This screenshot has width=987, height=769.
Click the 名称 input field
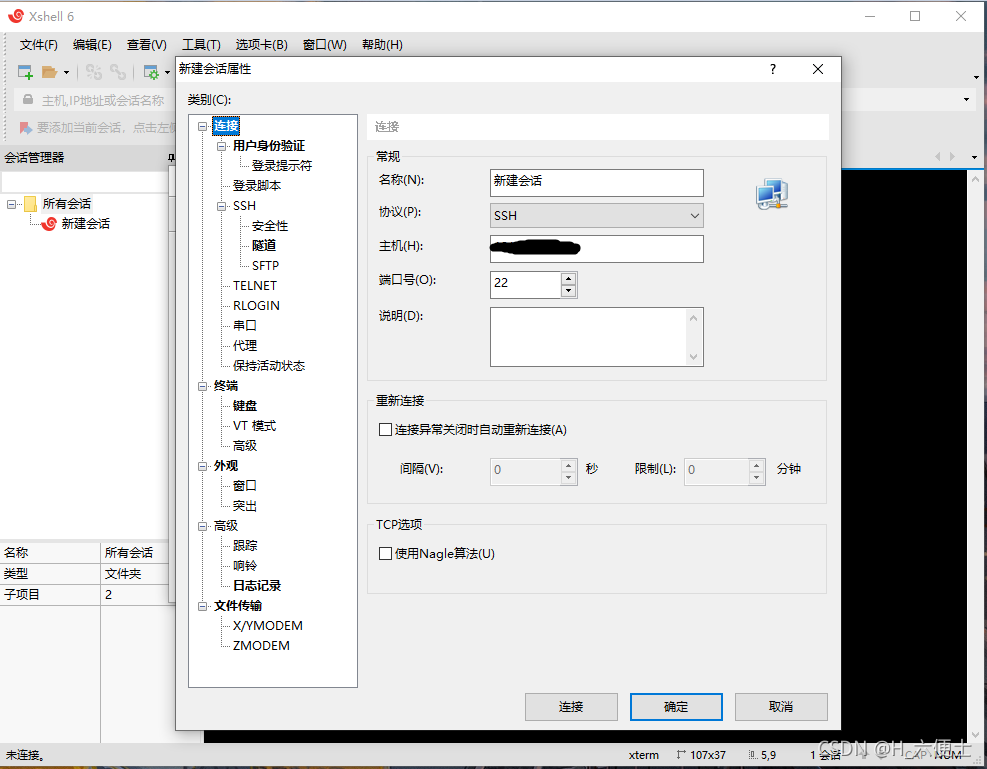596,182
